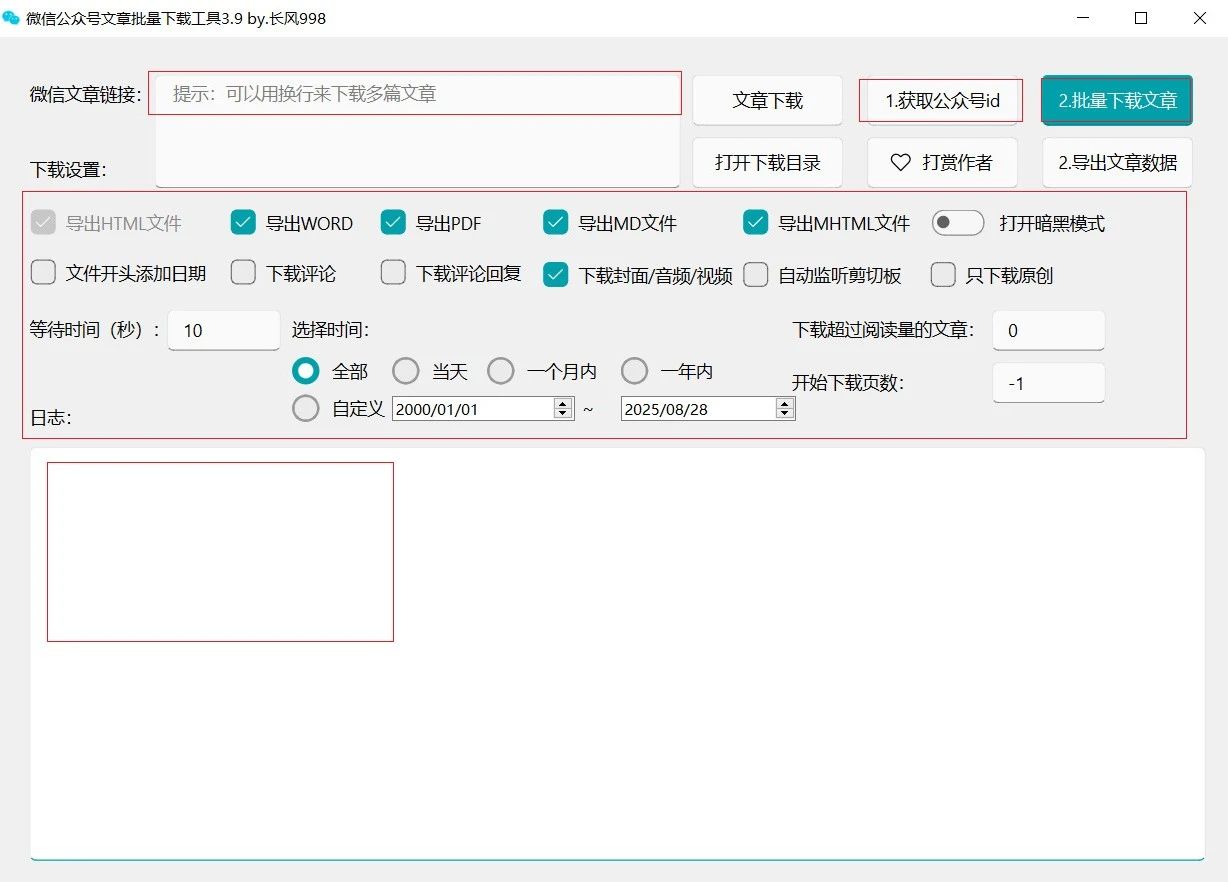Screen dimensions: 1228x882
Task: Click the 打赏作者 button
Action: click(942, 162)
